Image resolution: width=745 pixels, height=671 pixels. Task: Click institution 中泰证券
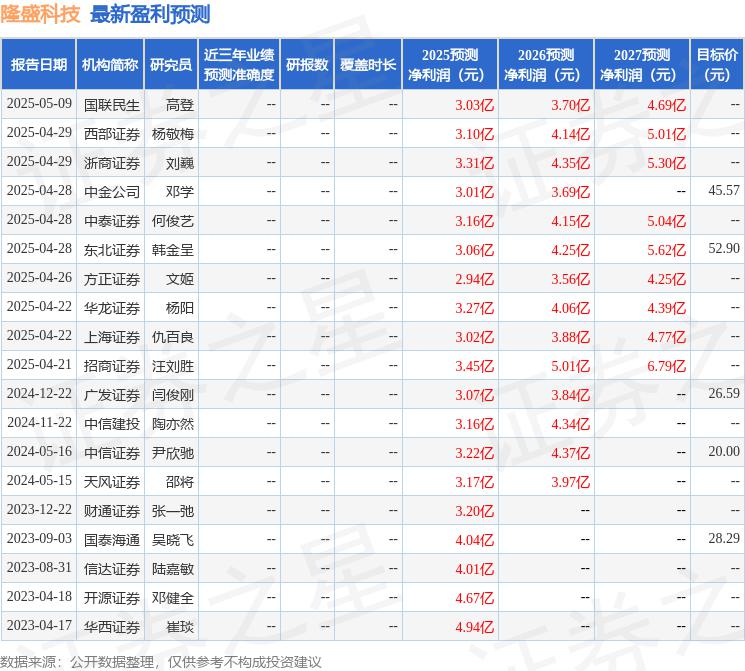(x=112, y=221)
